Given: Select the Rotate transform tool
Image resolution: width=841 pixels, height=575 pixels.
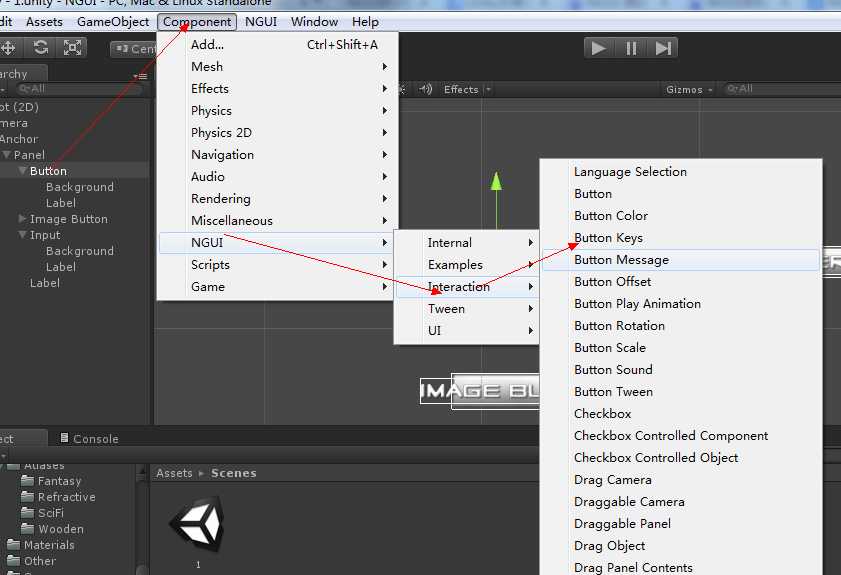Looking at the screenshot, I should click(x=41, y=48).
